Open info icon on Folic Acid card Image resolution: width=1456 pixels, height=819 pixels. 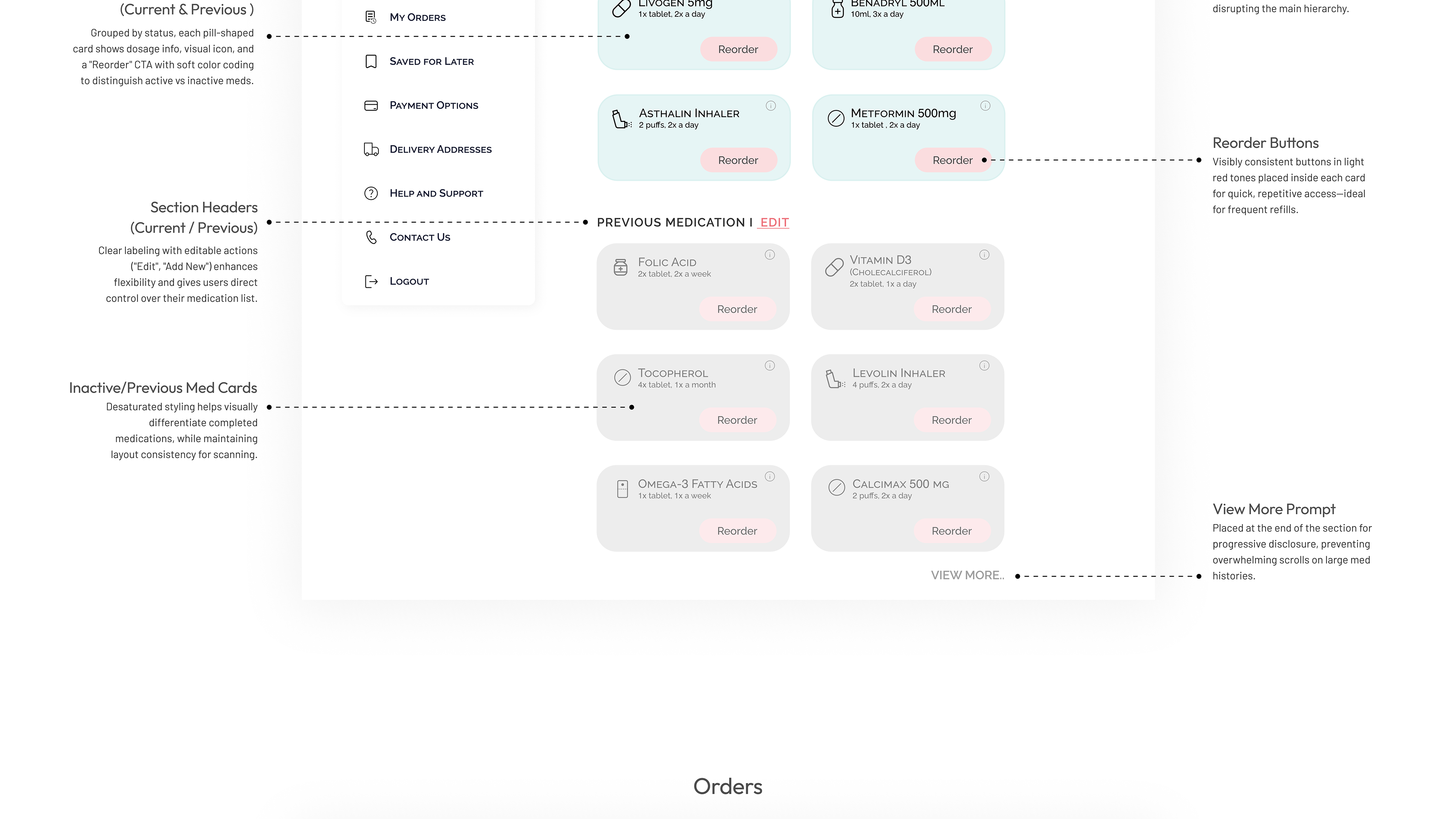pos(770,255)
